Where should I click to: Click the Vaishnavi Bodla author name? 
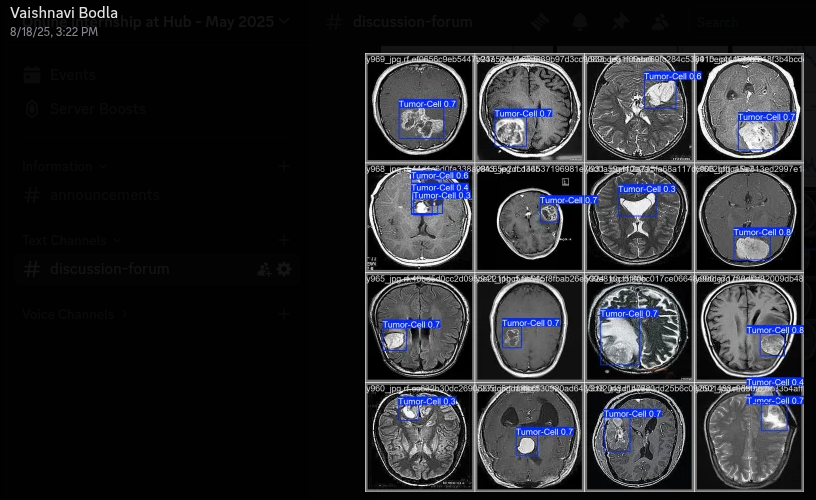pyautogui.click(x=64, y=14)
